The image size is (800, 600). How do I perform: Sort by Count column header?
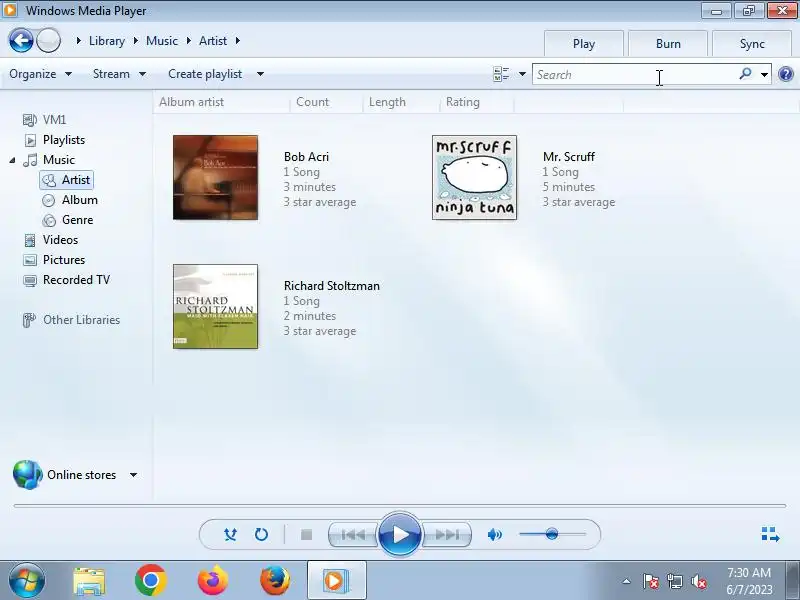point(327,102)
